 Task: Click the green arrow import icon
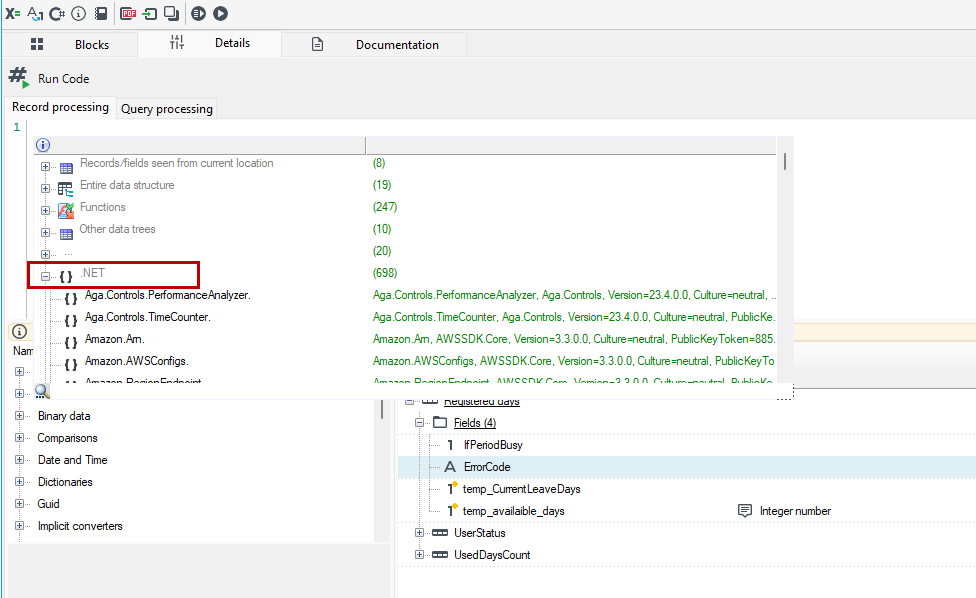point(149,13)
